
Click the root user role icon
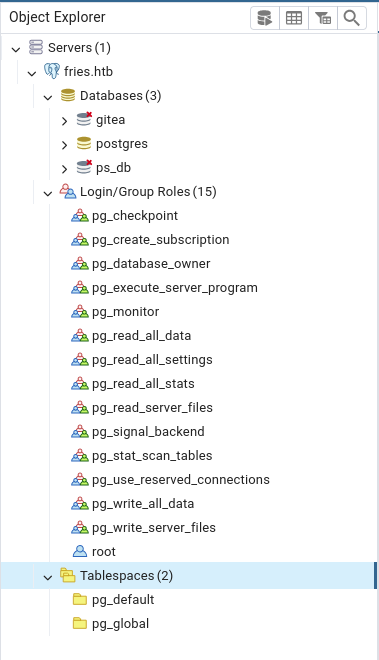80,551
